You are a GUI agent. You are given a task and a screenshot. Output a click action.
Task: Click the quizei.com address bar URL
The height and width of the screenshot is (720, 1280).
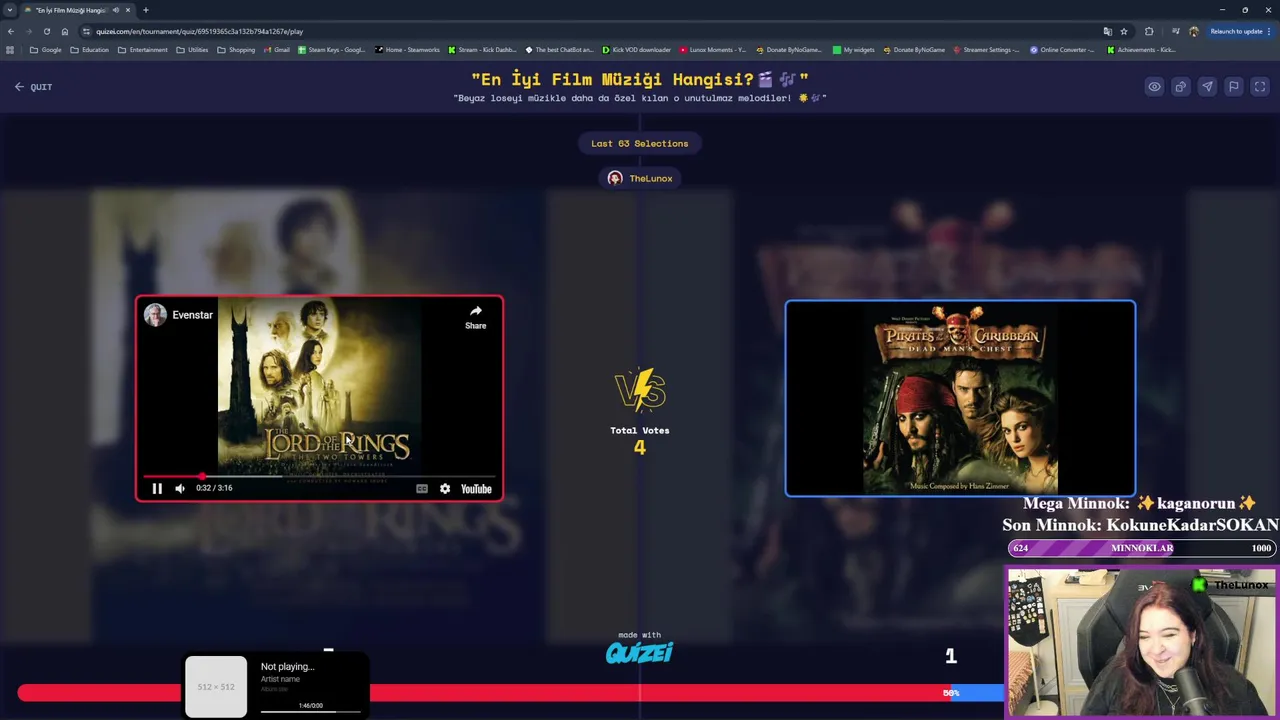click(x=200, y=31)
